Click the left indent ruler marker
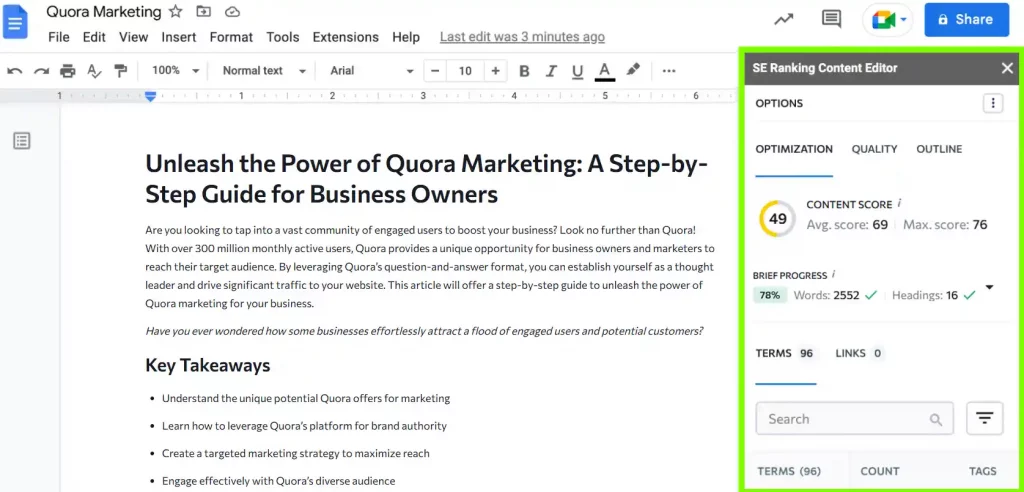 pyautogui.click(x=150, y=96)
